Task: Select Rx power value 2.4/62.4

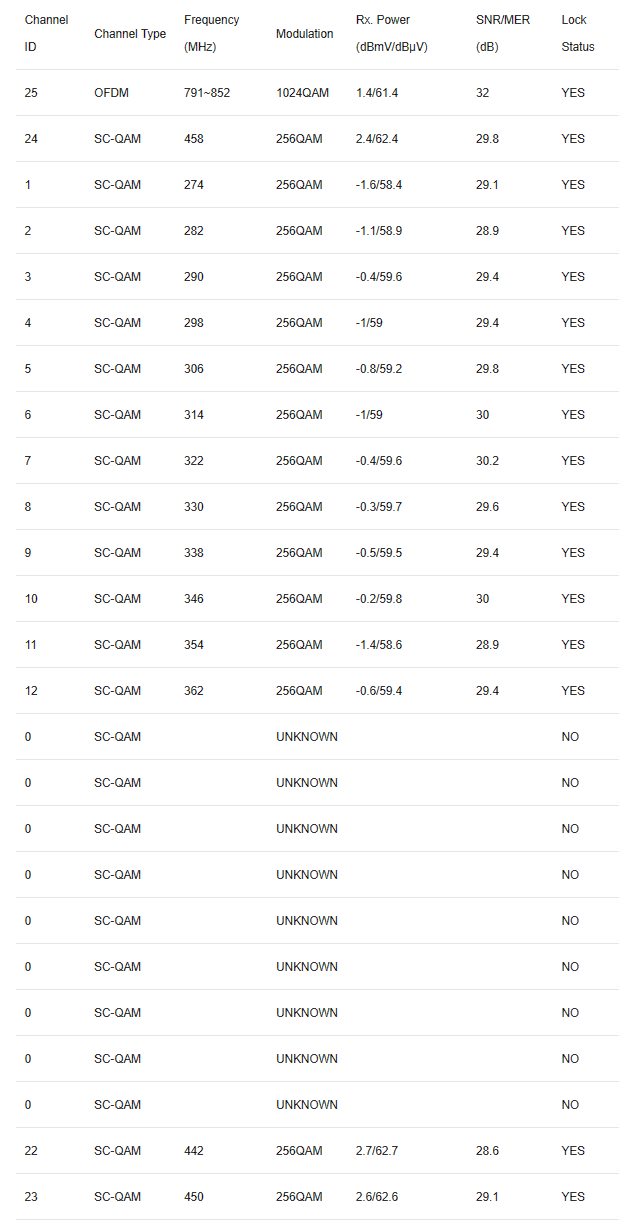Action: (x=377, y=139)
